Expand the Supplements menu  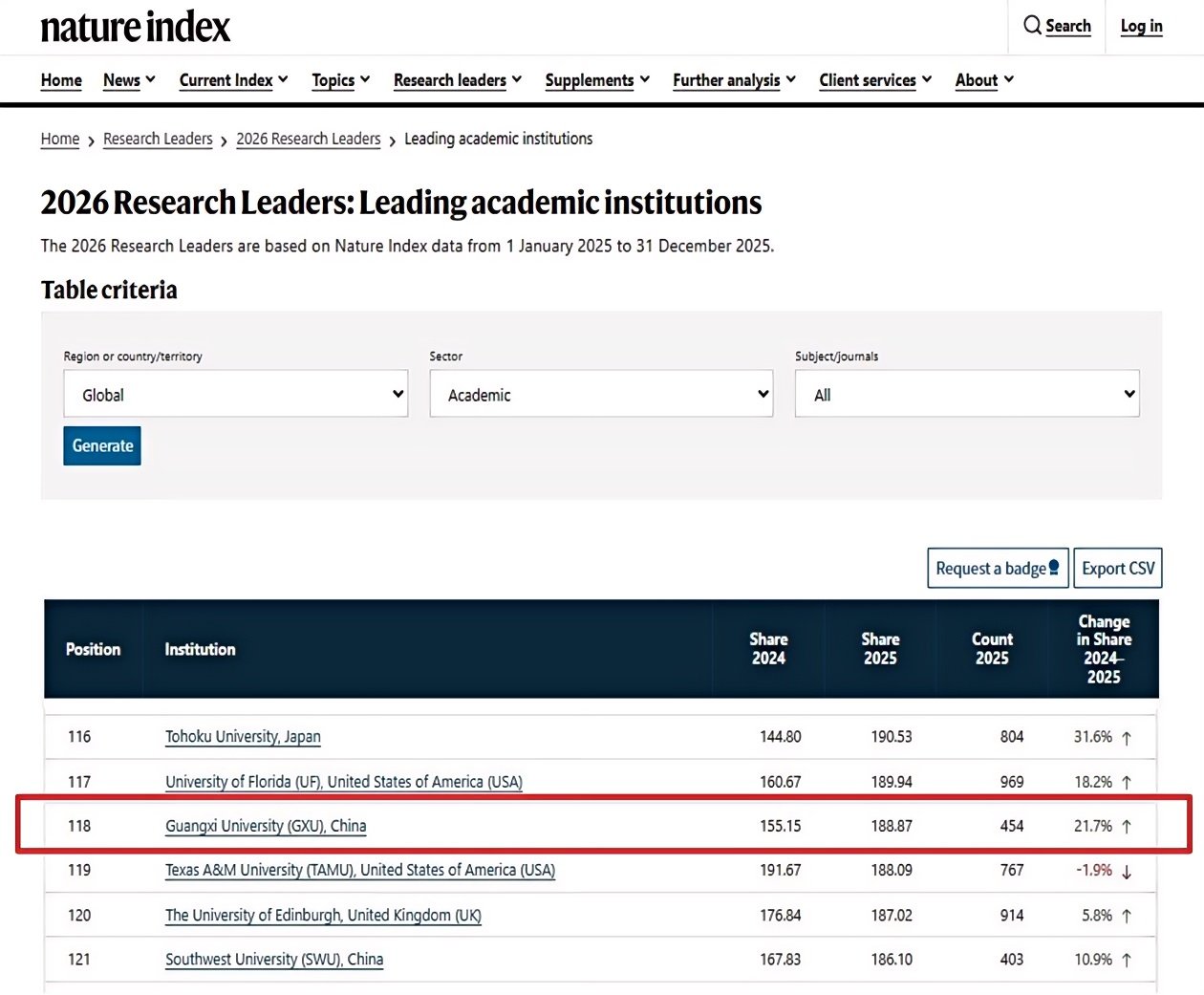pos(597,80)
